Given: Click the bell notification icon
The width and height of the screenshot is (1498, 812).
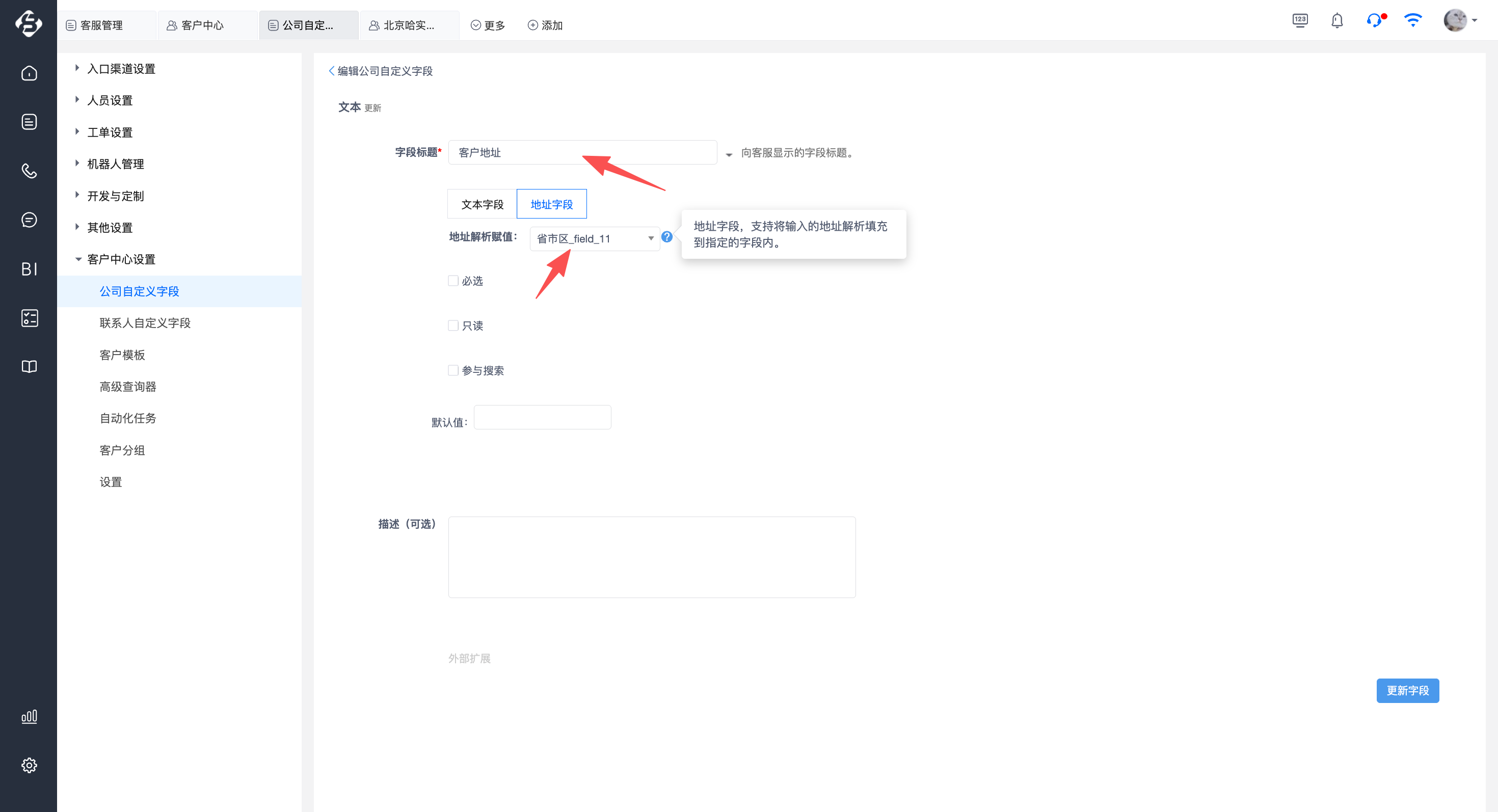Looking at the screenshot, I should (1337, 21).
